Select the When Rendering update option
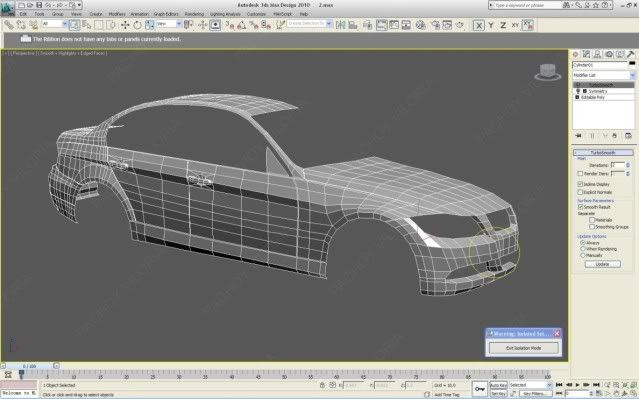Screen dimensions: 639x399 583,249
